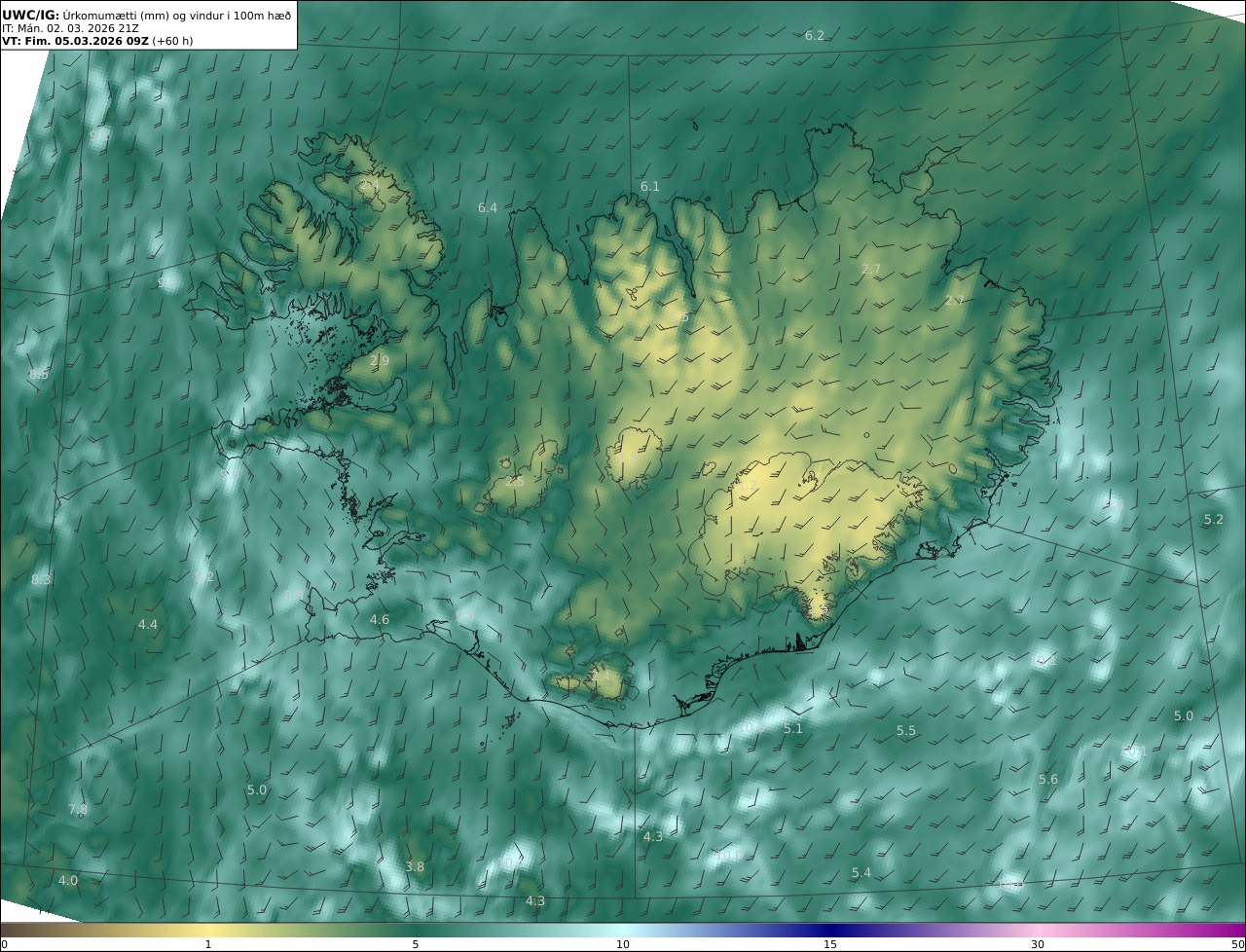Click the colorbar tick label 50

[1238, 944]
